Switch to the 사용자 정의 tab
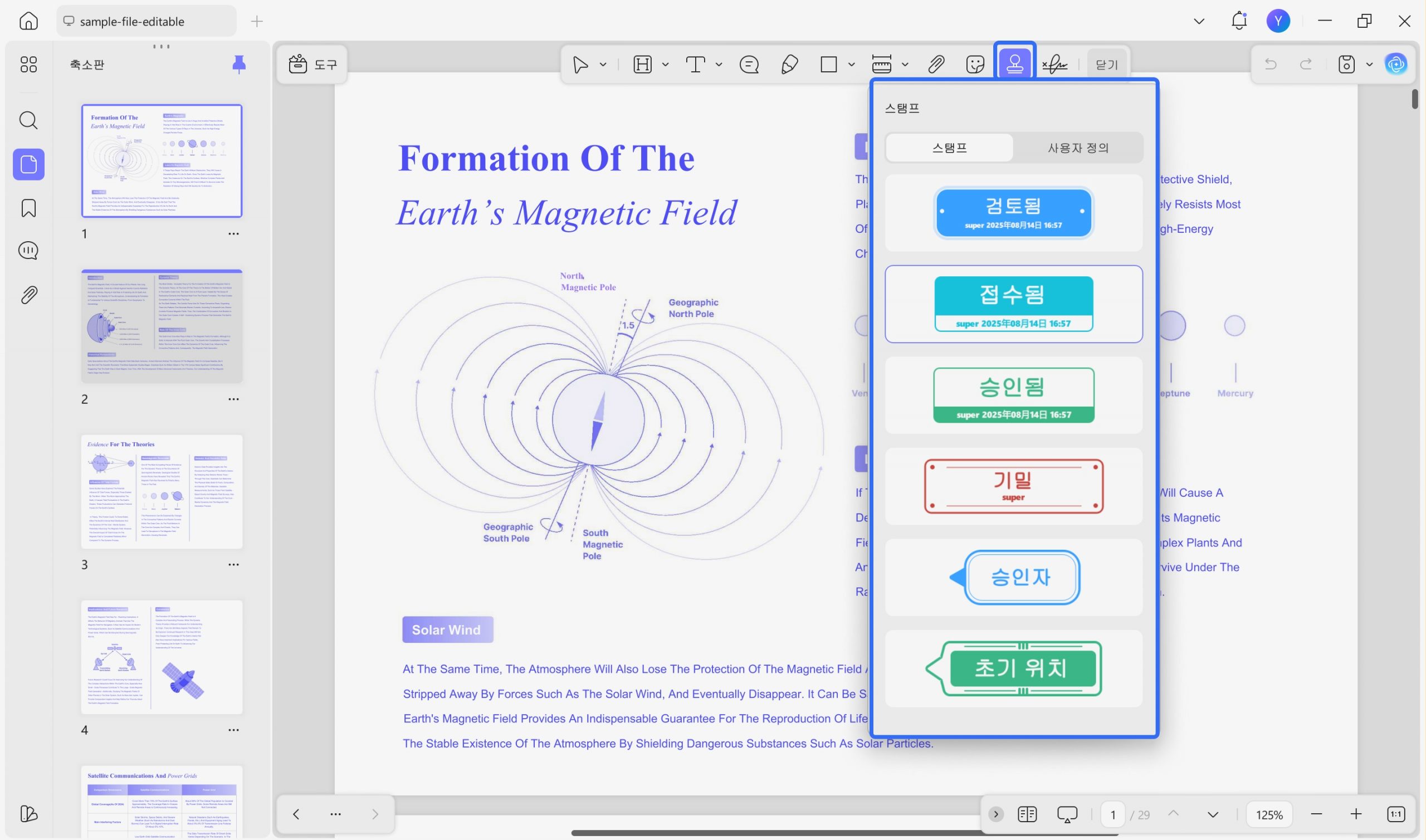The height and width of the screenshot is (840, 1426). (x=1078, y=148)
